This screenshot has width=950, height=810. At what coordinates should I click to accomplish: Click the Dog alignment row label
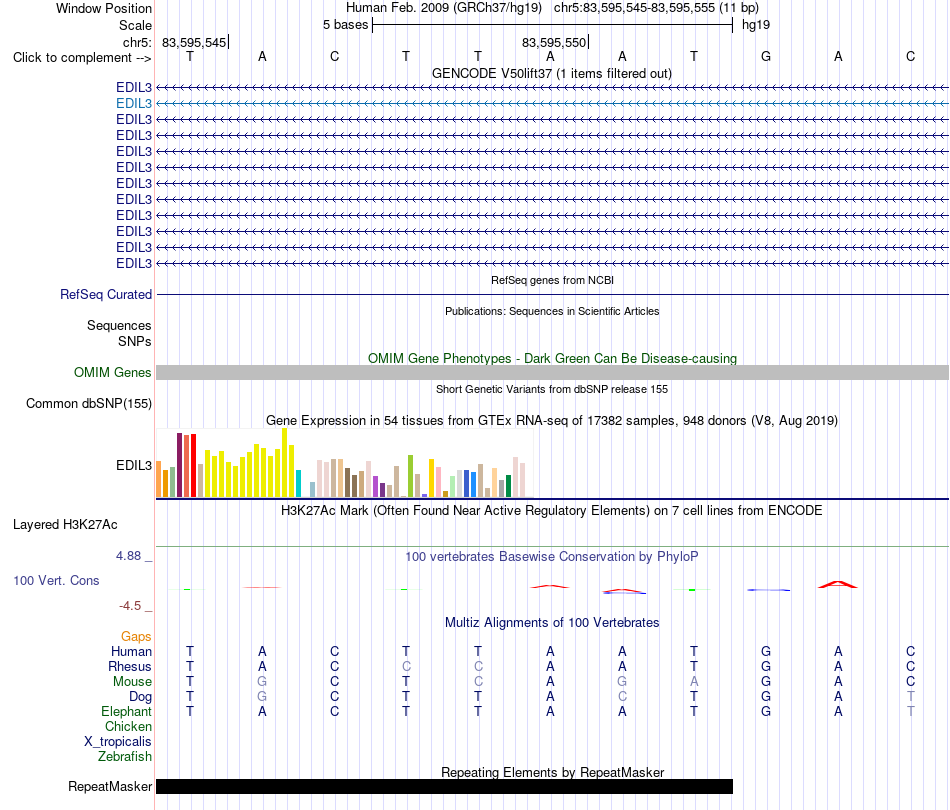(x=140, y=697)
